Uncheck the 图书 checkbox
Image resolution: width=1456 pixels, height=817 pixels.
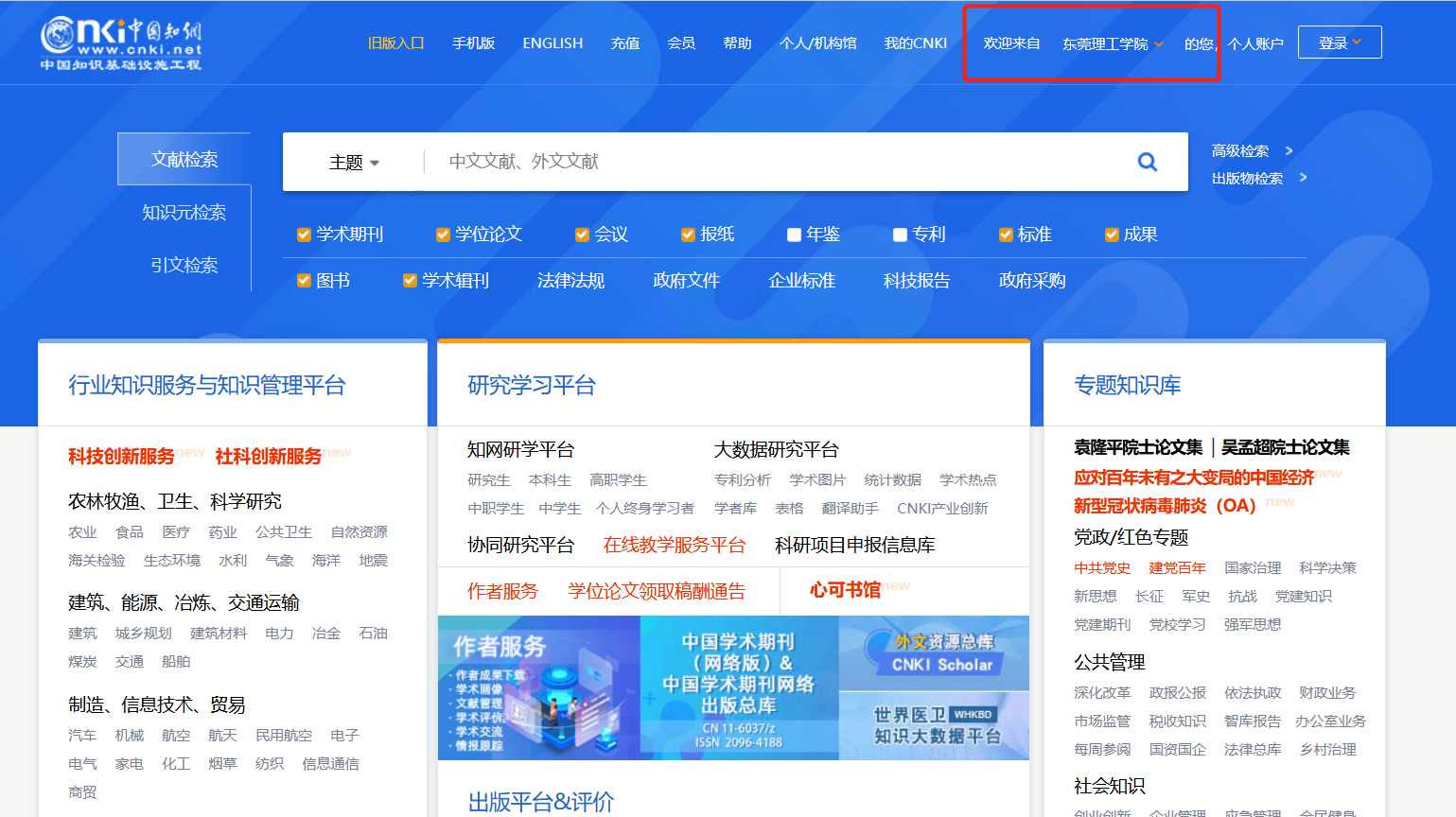[304, 280]
